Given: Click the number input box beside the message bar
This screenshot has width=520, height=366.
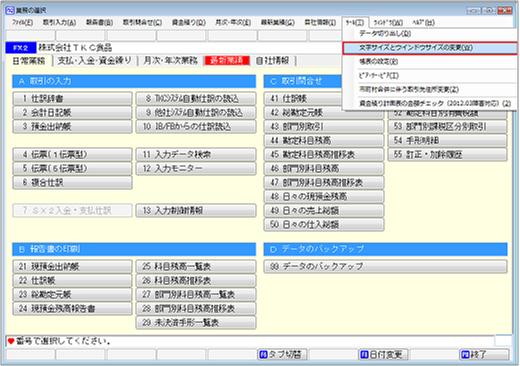Looking at the screenshot, I should point(503,341).
